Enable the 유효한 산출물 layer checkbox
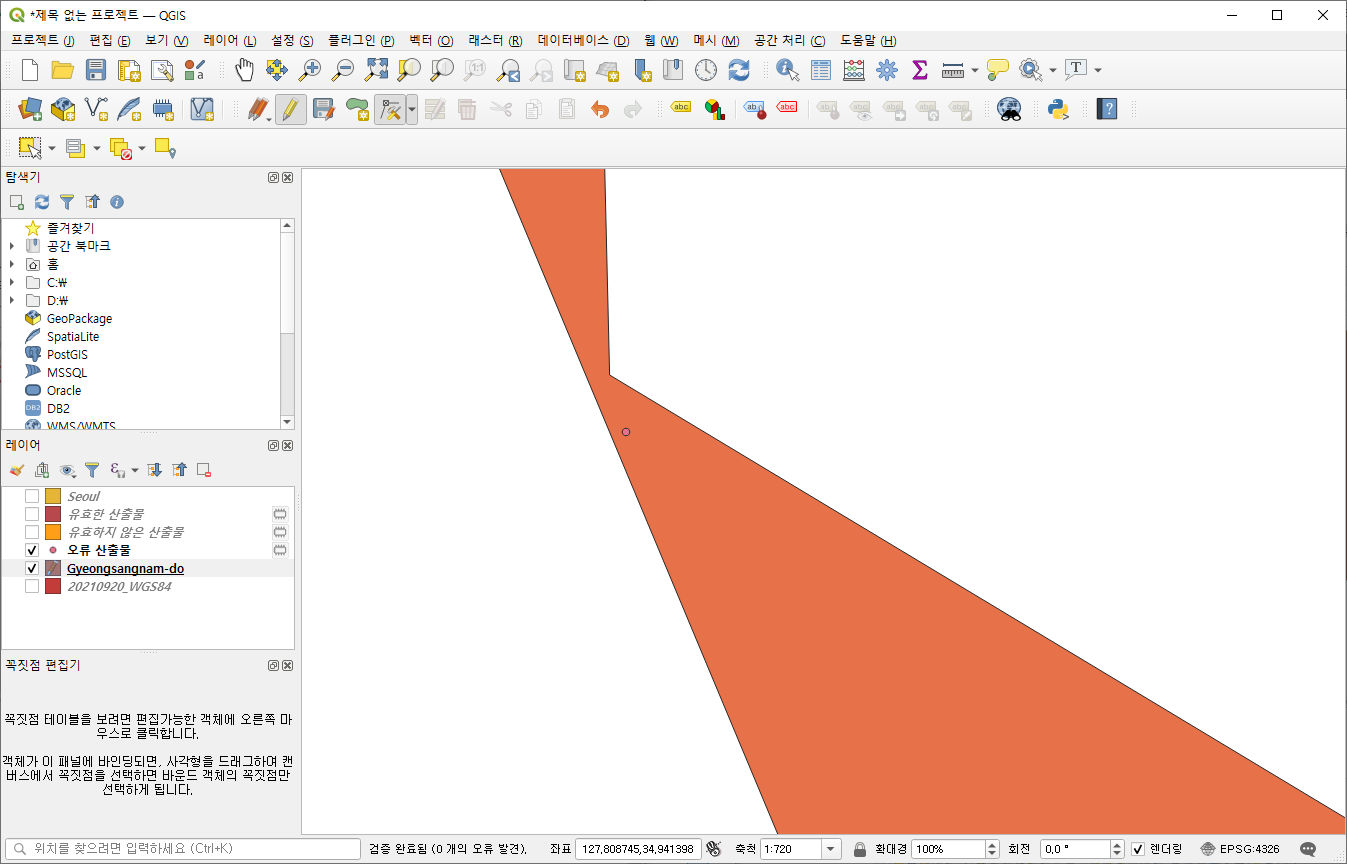1347x864 pixels. (x=32, y=514)
